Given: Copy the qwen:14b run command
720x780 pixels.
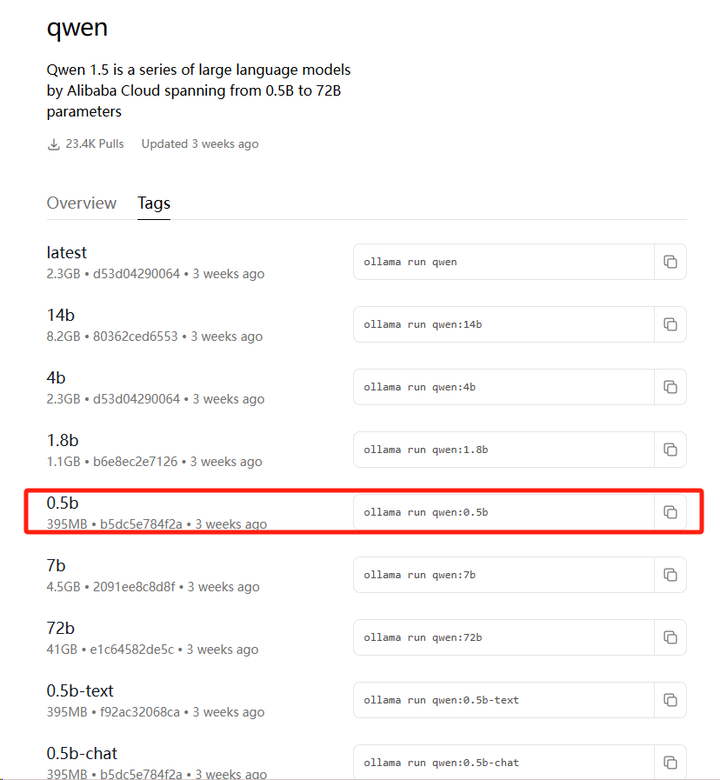Looking at the screenshot, I should 670,324.
